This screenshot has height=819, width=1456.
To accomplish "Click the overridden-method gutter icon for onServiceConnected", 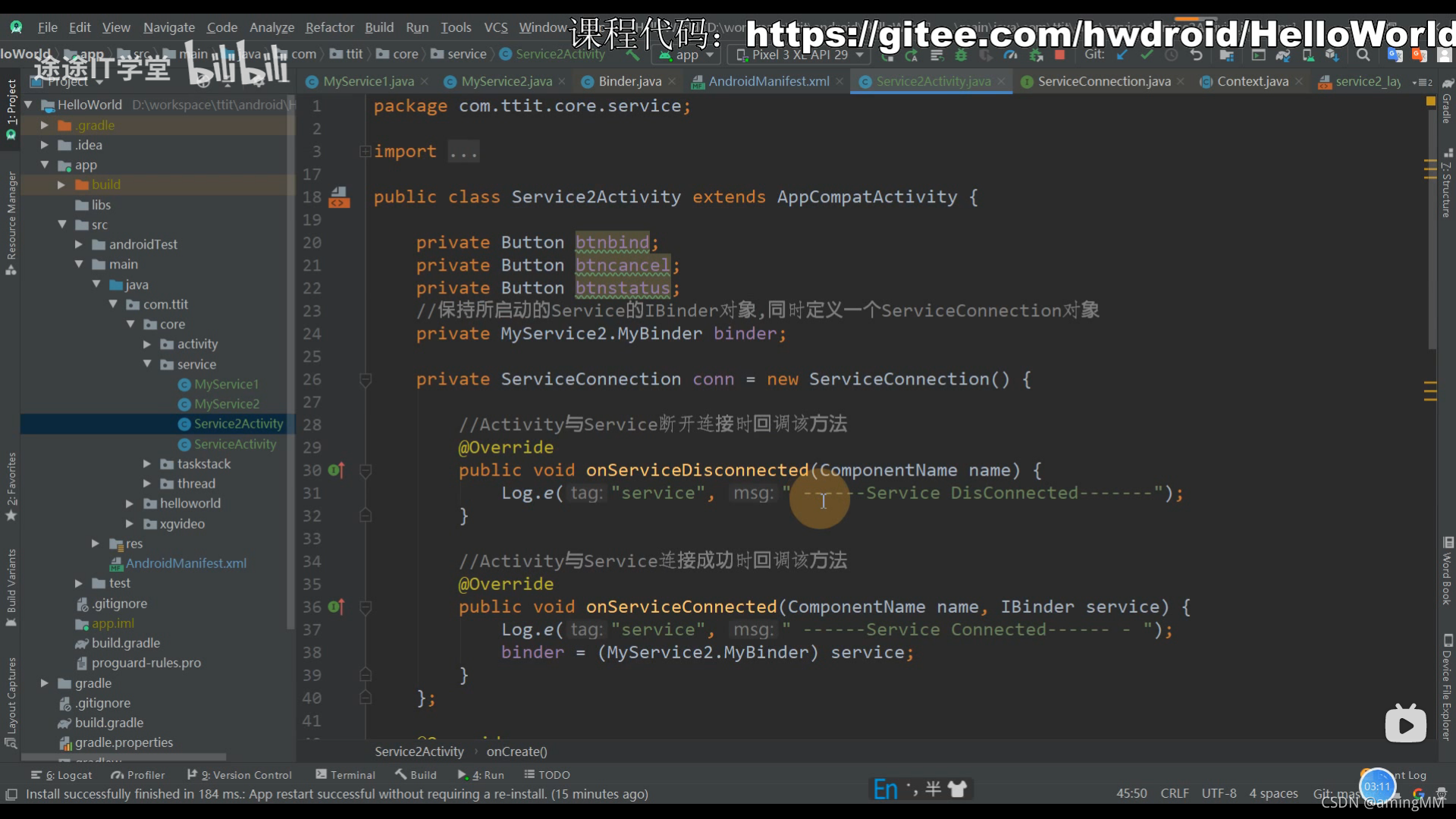I will [336, 607].
